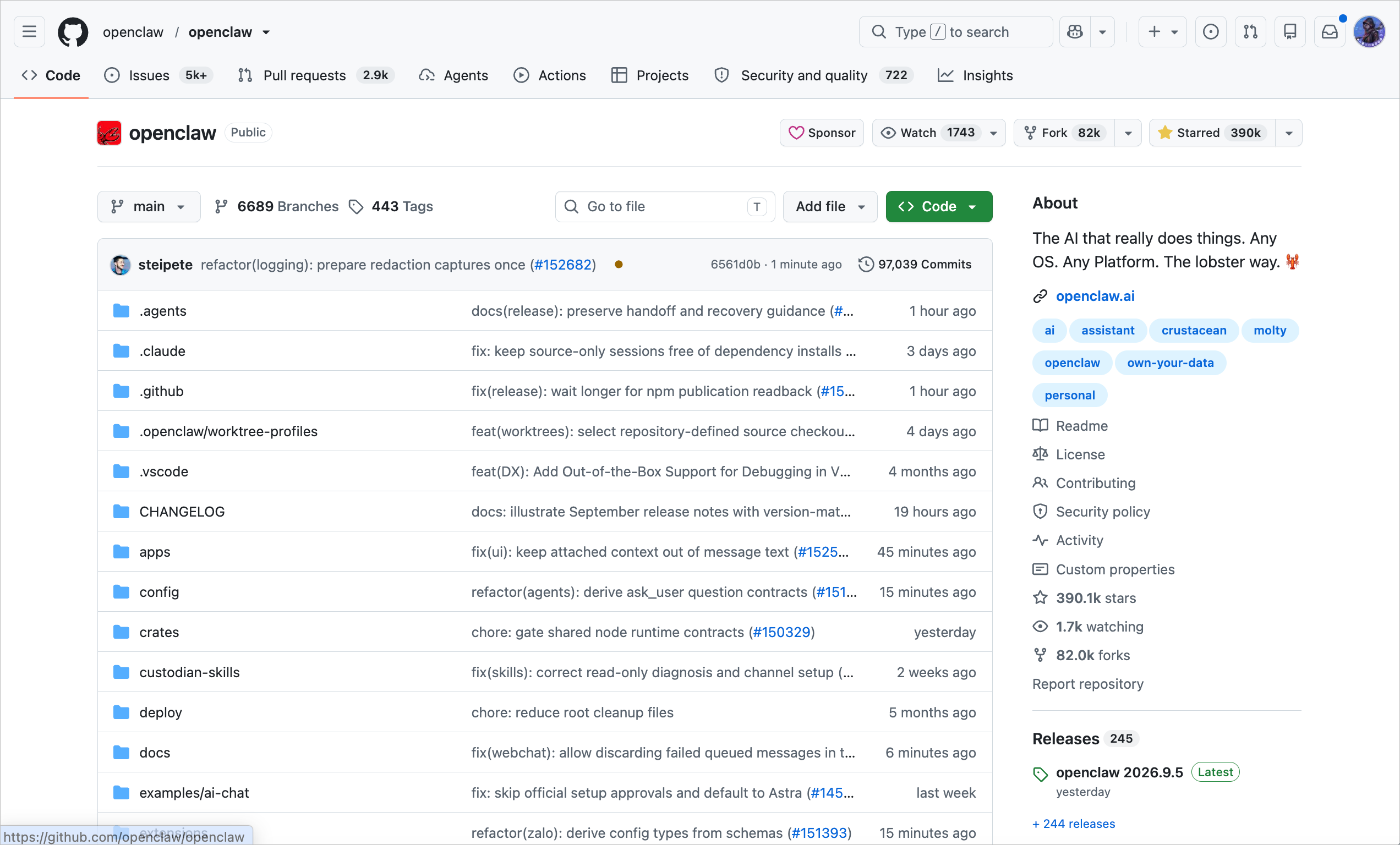
Task: Click the crustacean topic tag
Action: (1194, 331)
